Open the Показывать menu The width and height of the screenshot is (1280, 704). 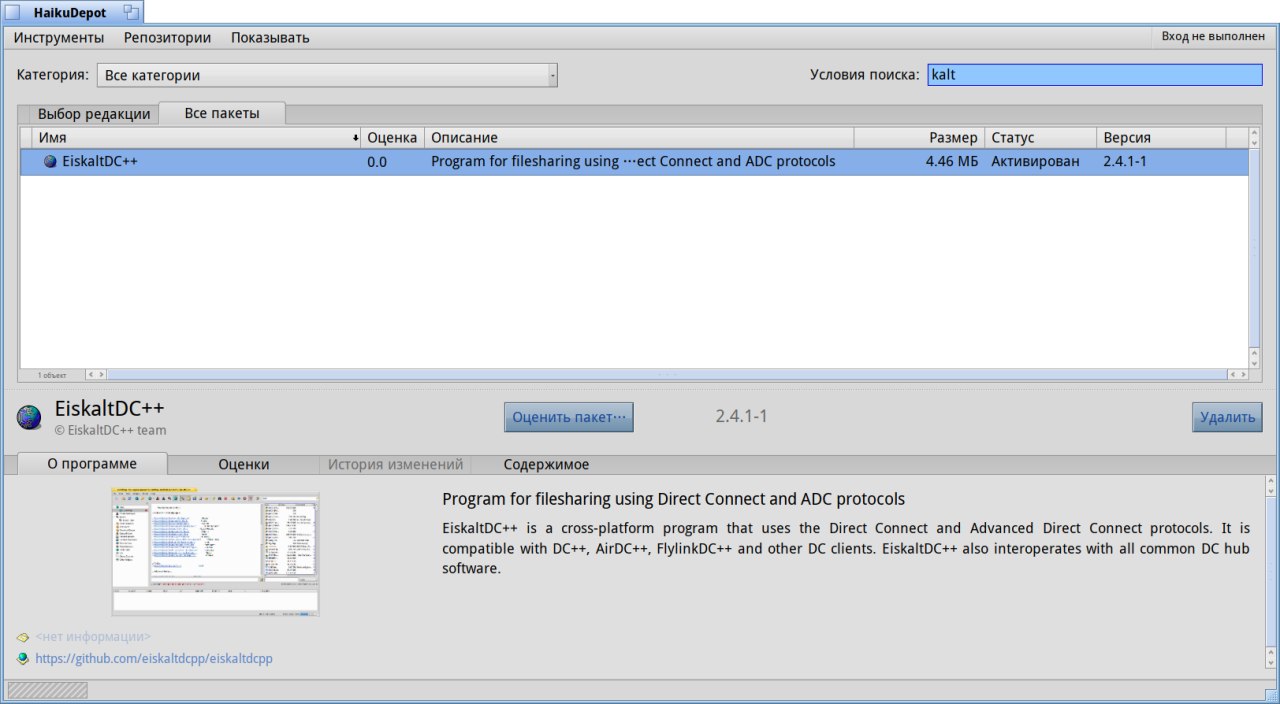(270, 38)
